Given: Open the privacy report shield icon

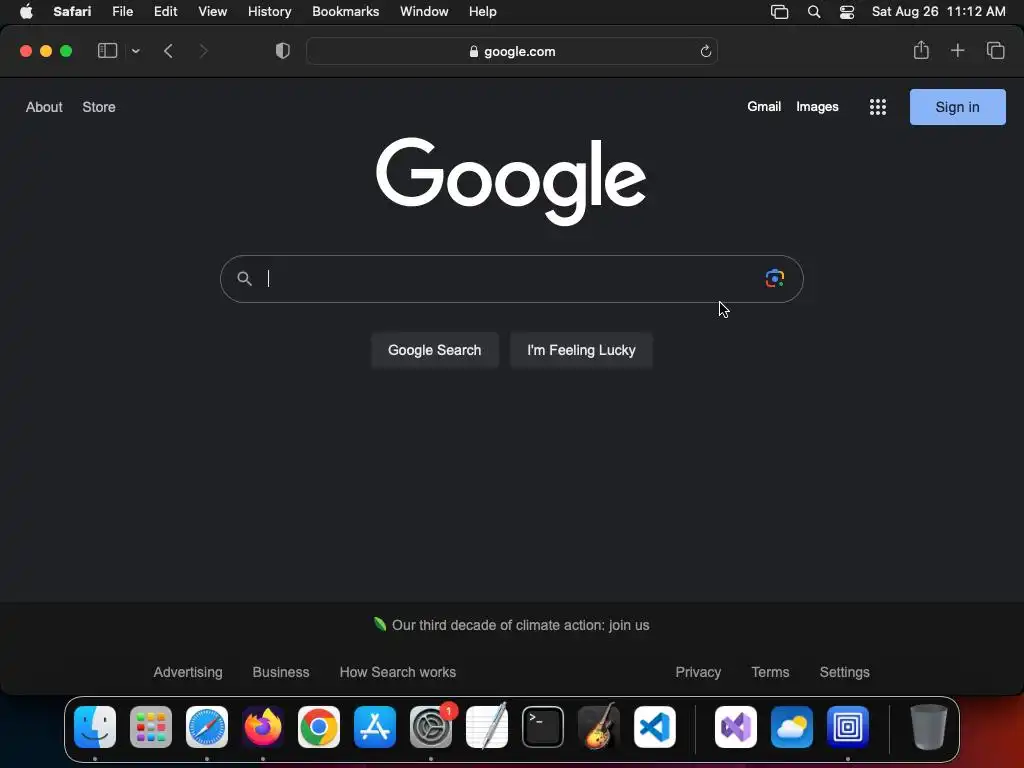Looking at the screenshot, I should 283,51.
